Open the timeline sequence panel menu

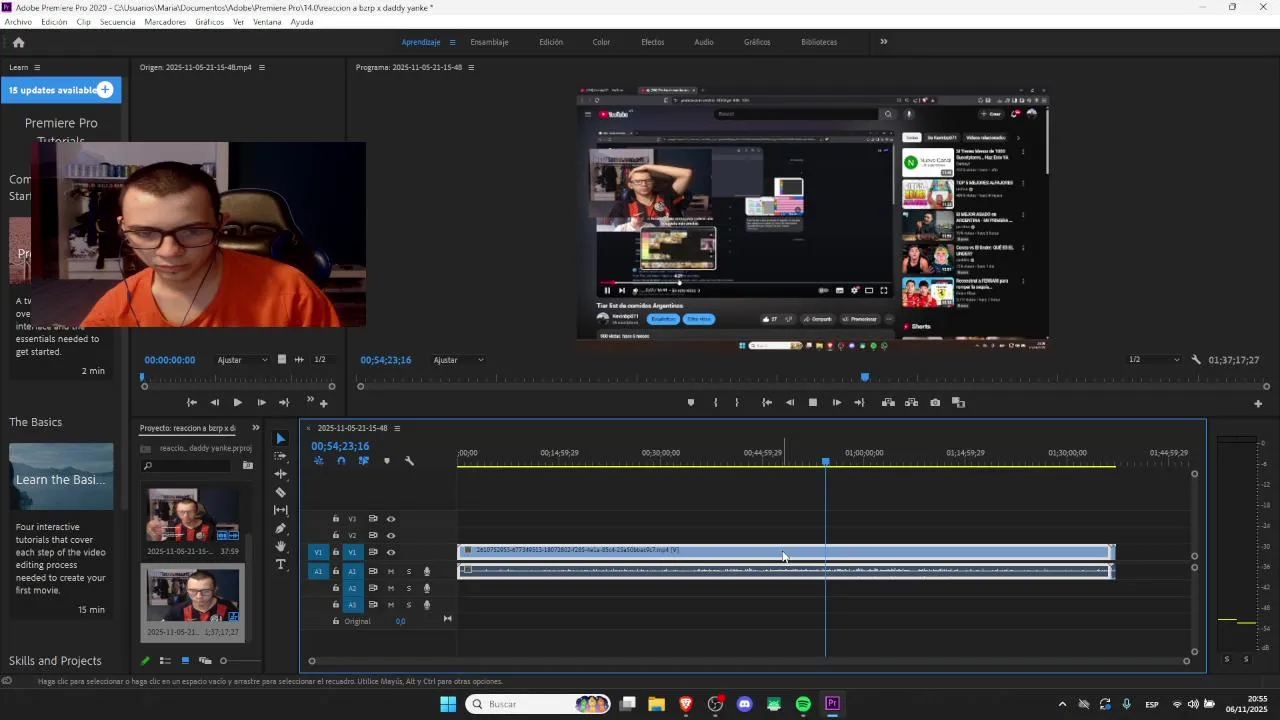tap(397, 428)
